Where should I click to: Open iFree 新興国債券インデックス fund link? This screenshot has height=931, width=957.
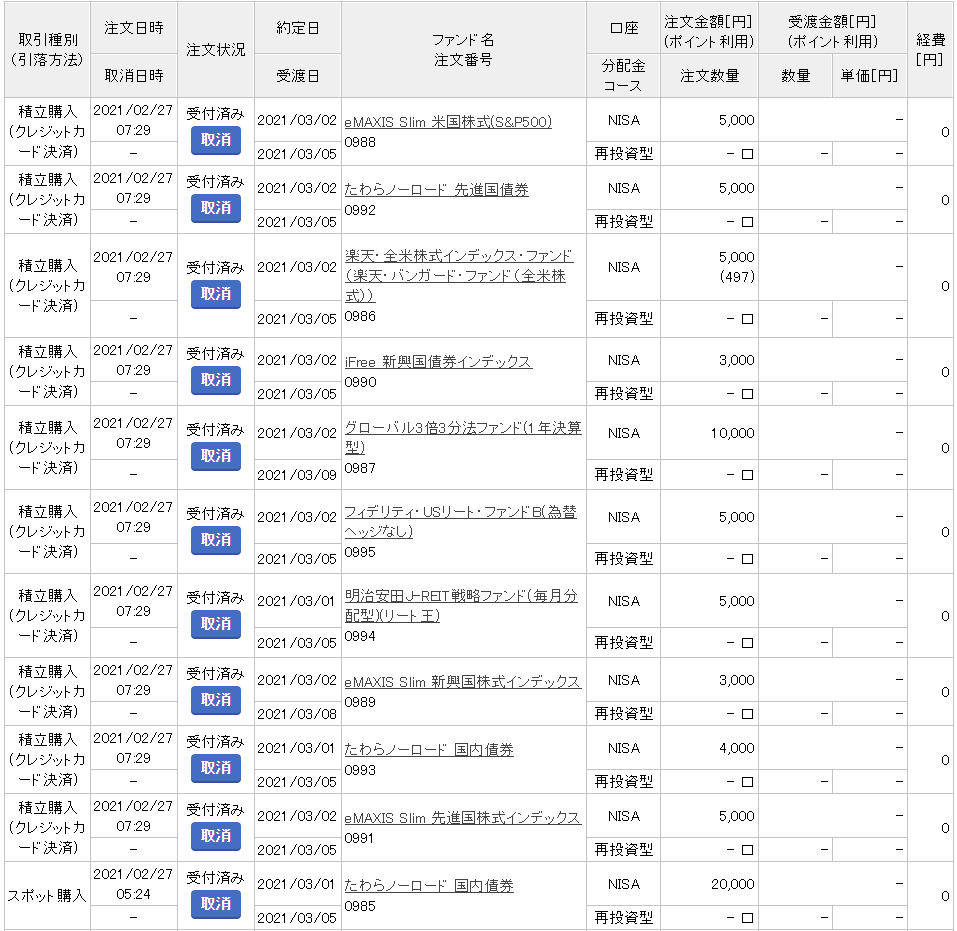click(x=438, y=362)
